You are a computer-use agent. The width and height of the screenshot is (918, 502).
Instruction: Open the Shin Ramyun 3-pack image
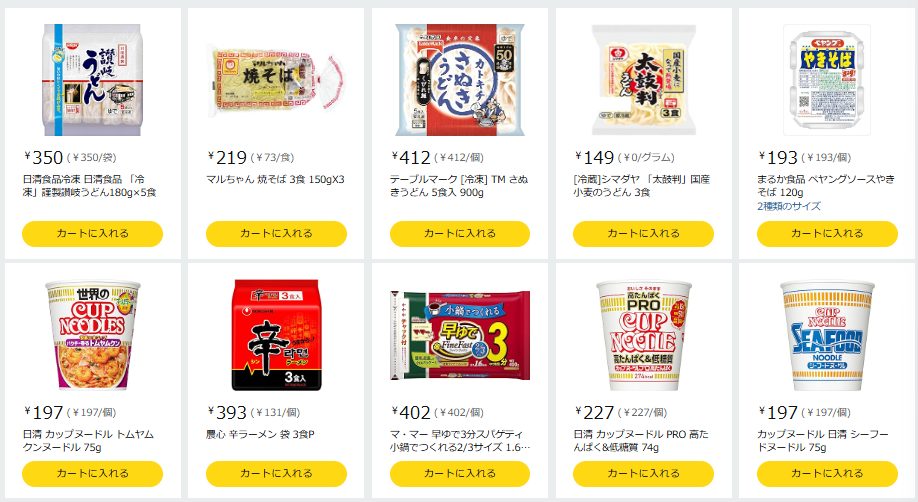click(x=276, y=335)
